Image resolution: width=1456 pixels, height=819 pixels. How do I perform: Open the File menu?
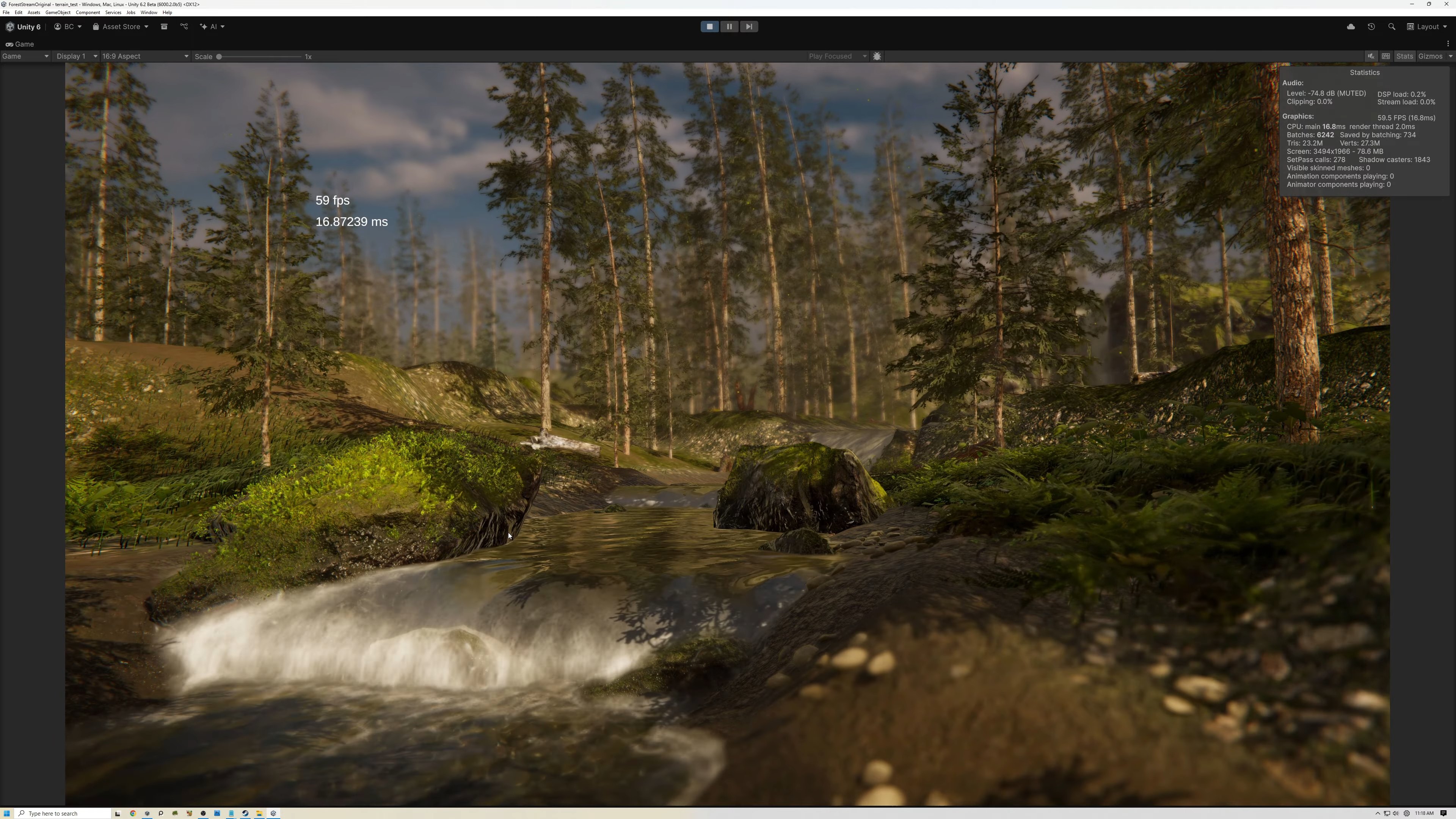6,13
